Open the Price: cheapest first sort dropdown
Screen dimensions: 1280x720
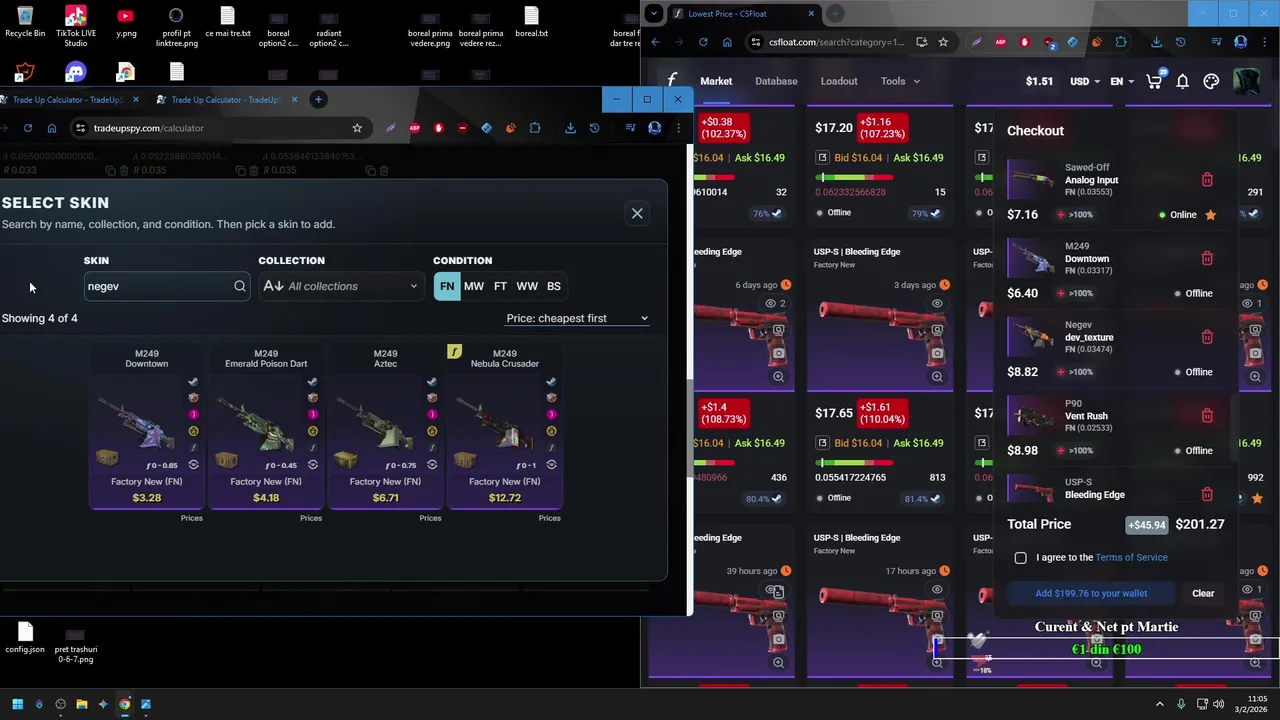[577, 318]
